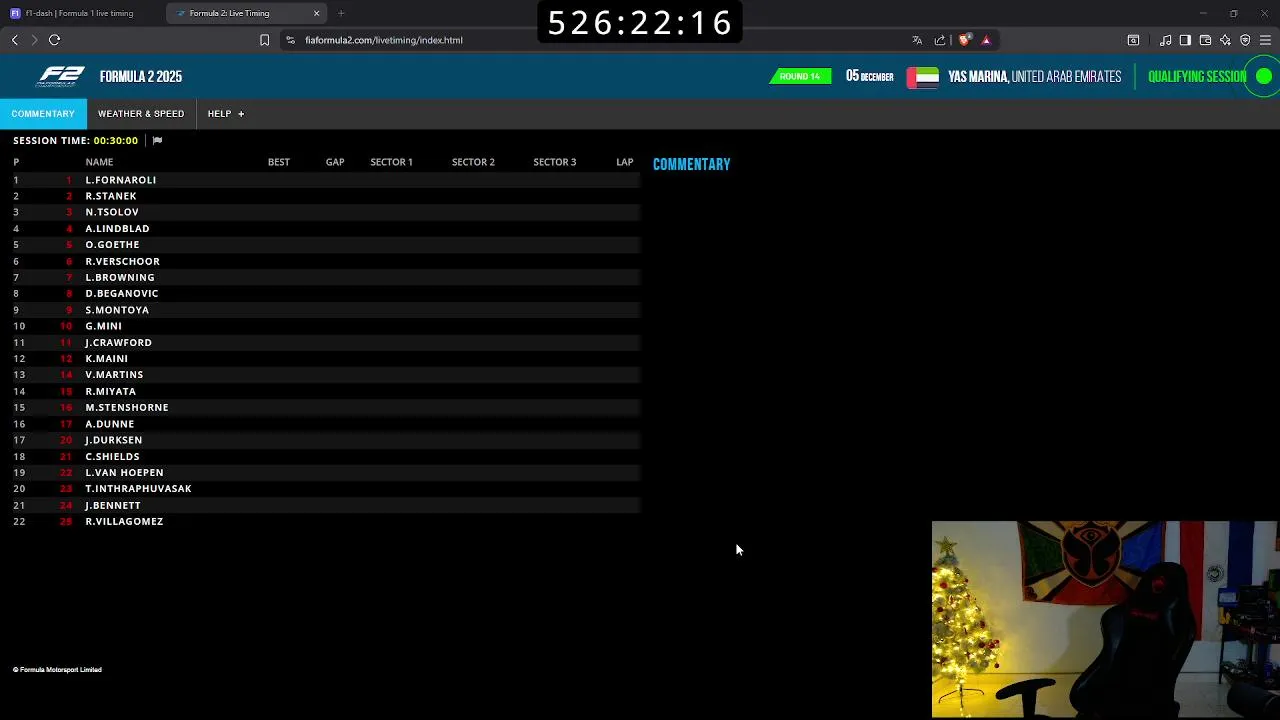
Task: Open the media playlist music icon
Action: point(1165,40)
